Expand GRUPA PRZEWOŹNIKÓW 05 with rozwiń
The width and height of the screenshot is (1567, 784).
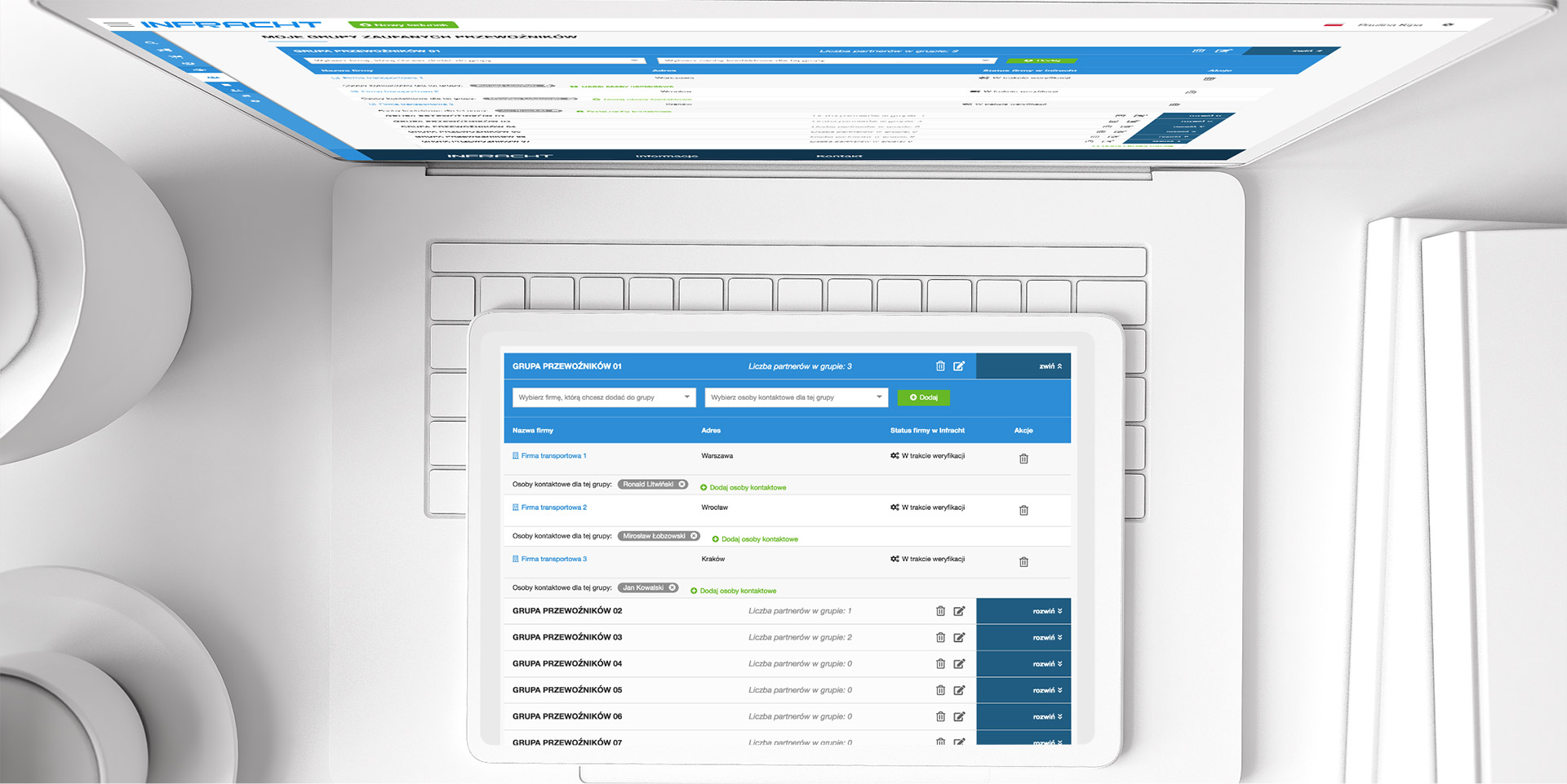click(x=1023, y=690)
